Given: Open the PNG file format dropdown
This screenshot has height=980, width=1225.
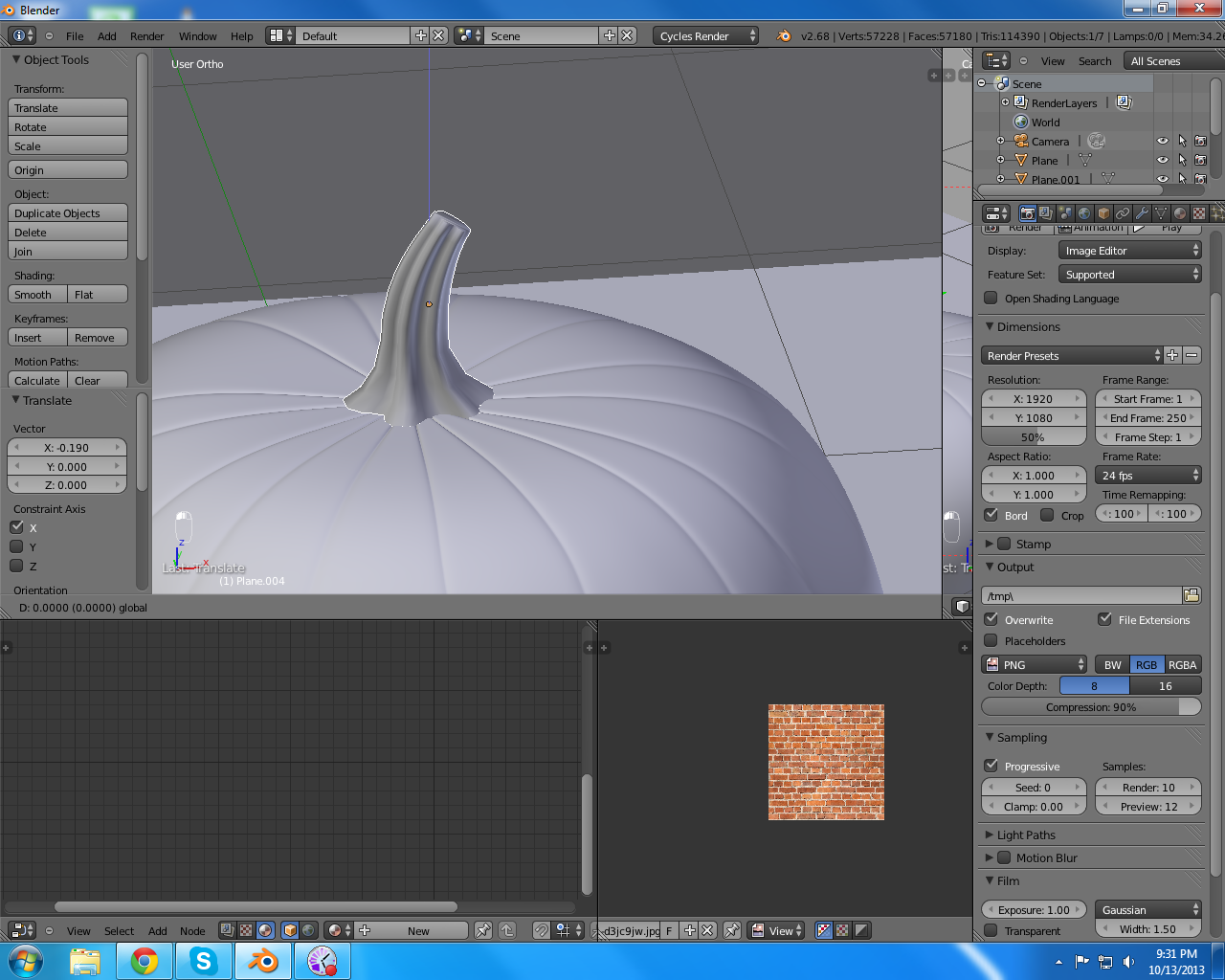Looking at the screenshot, I should click(1035, 664).
